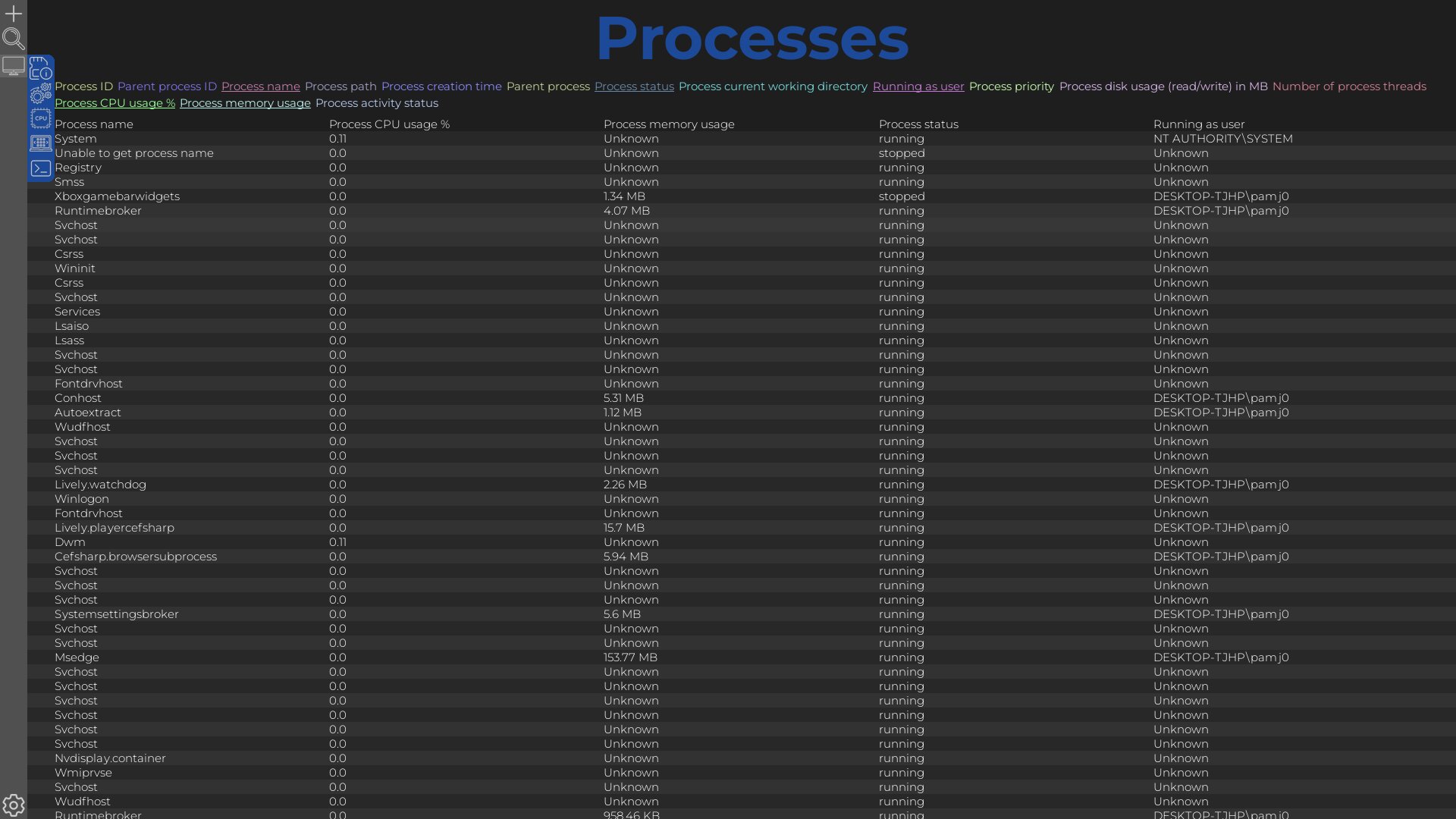The height and width of the screenshot is (819, 1456).
Task: Select the Winlogon process row
Action: (742, 499)
